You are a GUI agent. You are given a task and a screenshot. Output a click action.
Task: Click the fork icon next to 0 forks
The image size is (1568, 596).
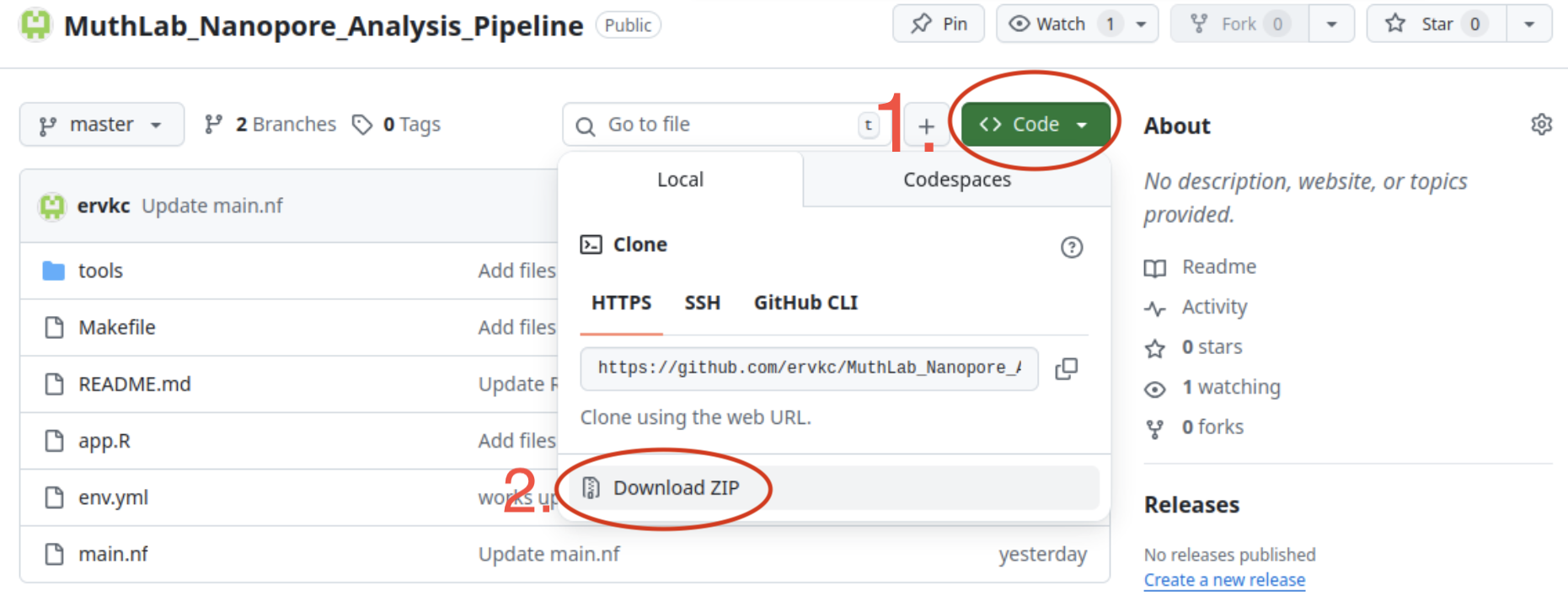point(1155,429)
